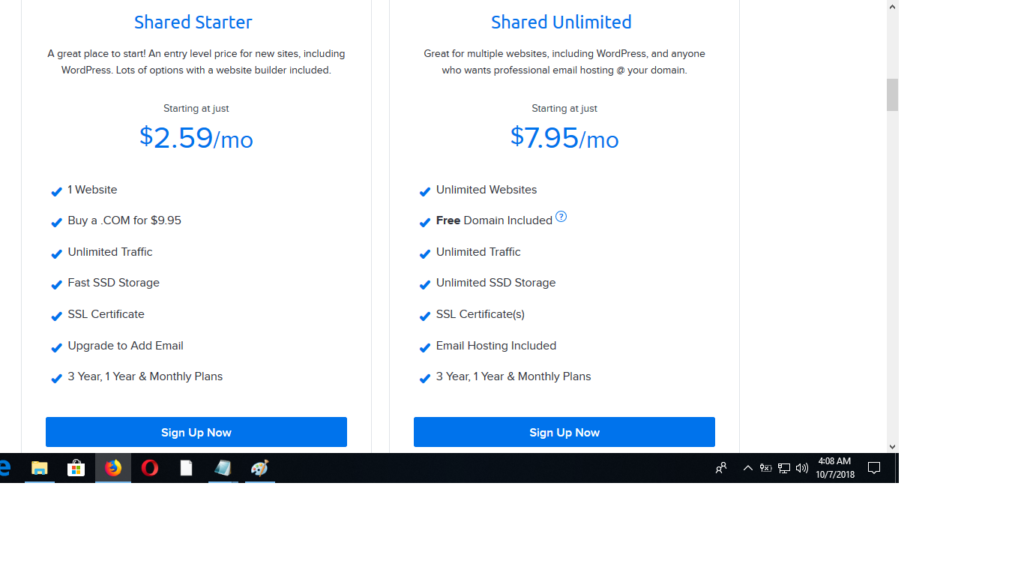The height and width of the screenshot is (576, 1024).
Task: Open File Explorer from the taskbar
Action: 39,468
